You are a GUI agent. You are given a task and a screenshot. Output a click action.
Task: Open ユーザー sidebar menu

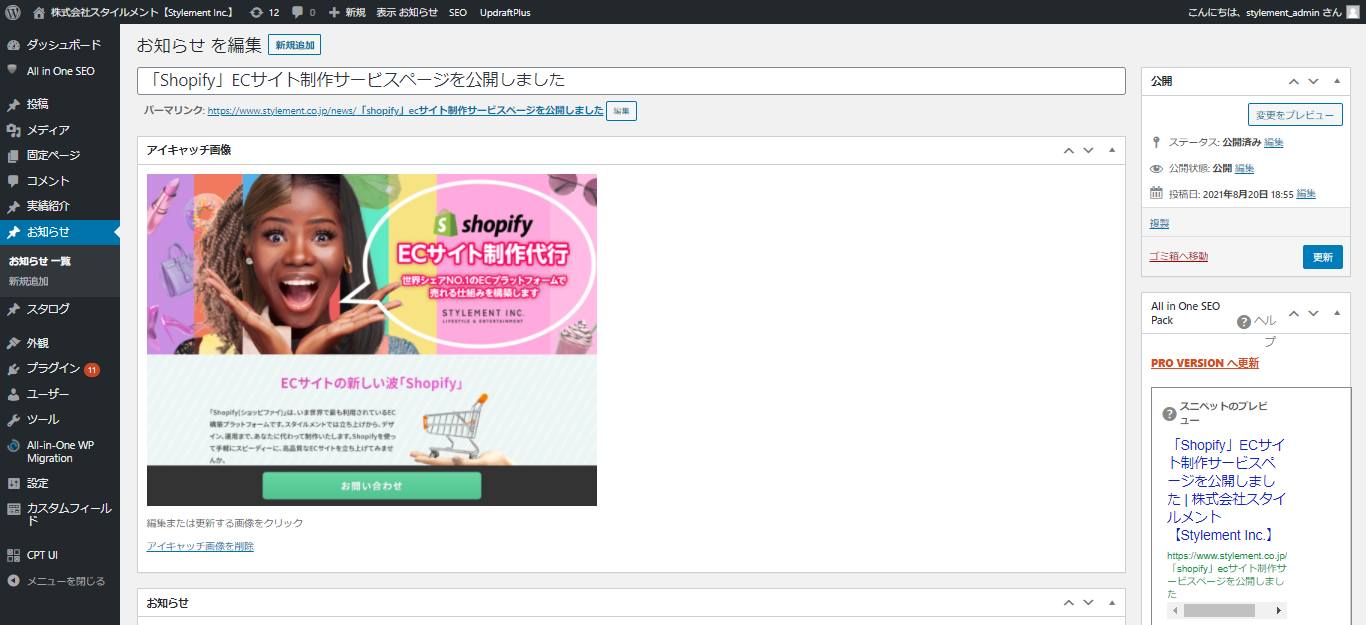[x=60, y=394]
